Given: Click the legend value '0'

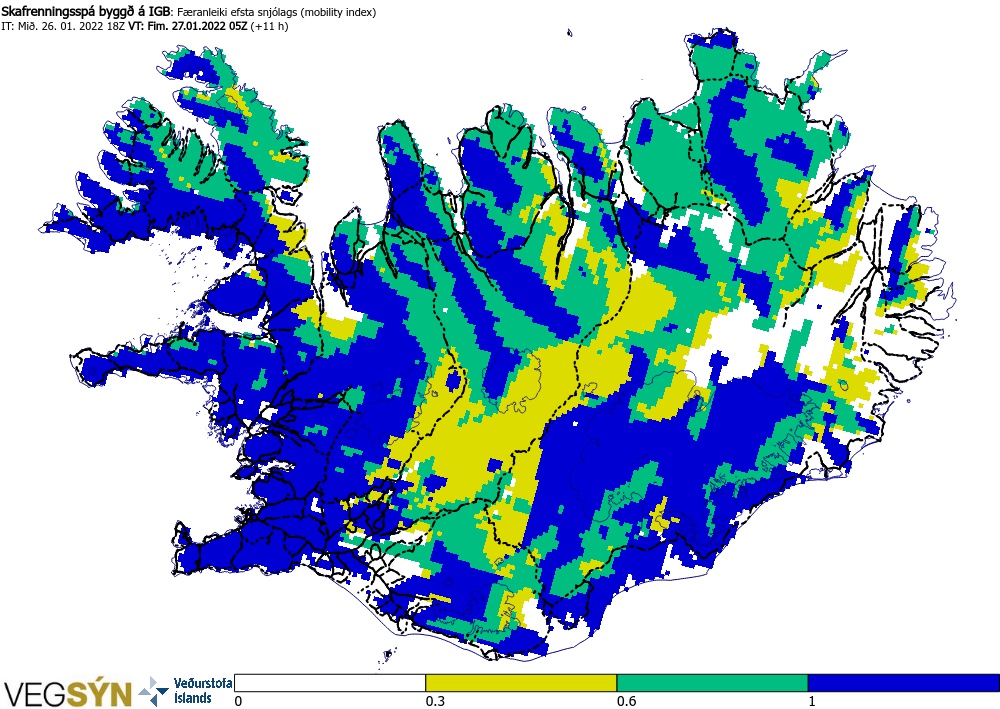Looking at the screenshot, I should tap(239, 701).
